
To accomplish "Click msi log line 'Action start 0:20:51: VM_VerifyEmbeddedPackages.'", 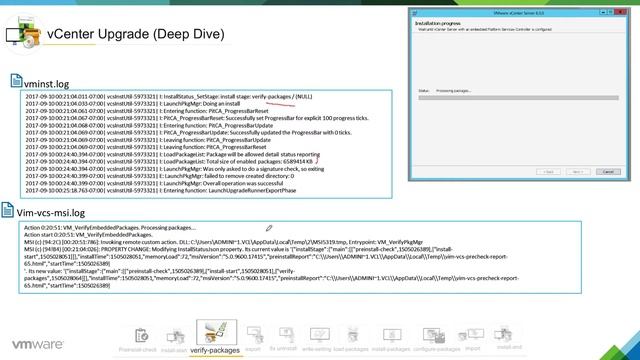I will tap(88, 235).
